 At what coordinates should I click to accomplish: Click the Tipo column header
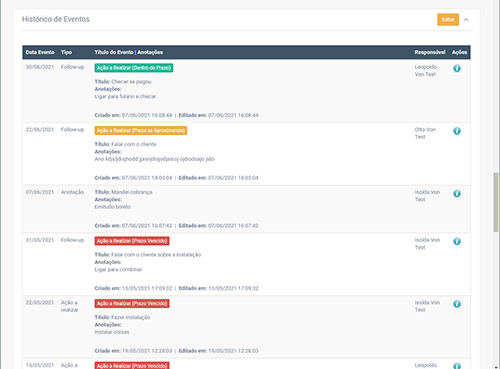(66, 52)
